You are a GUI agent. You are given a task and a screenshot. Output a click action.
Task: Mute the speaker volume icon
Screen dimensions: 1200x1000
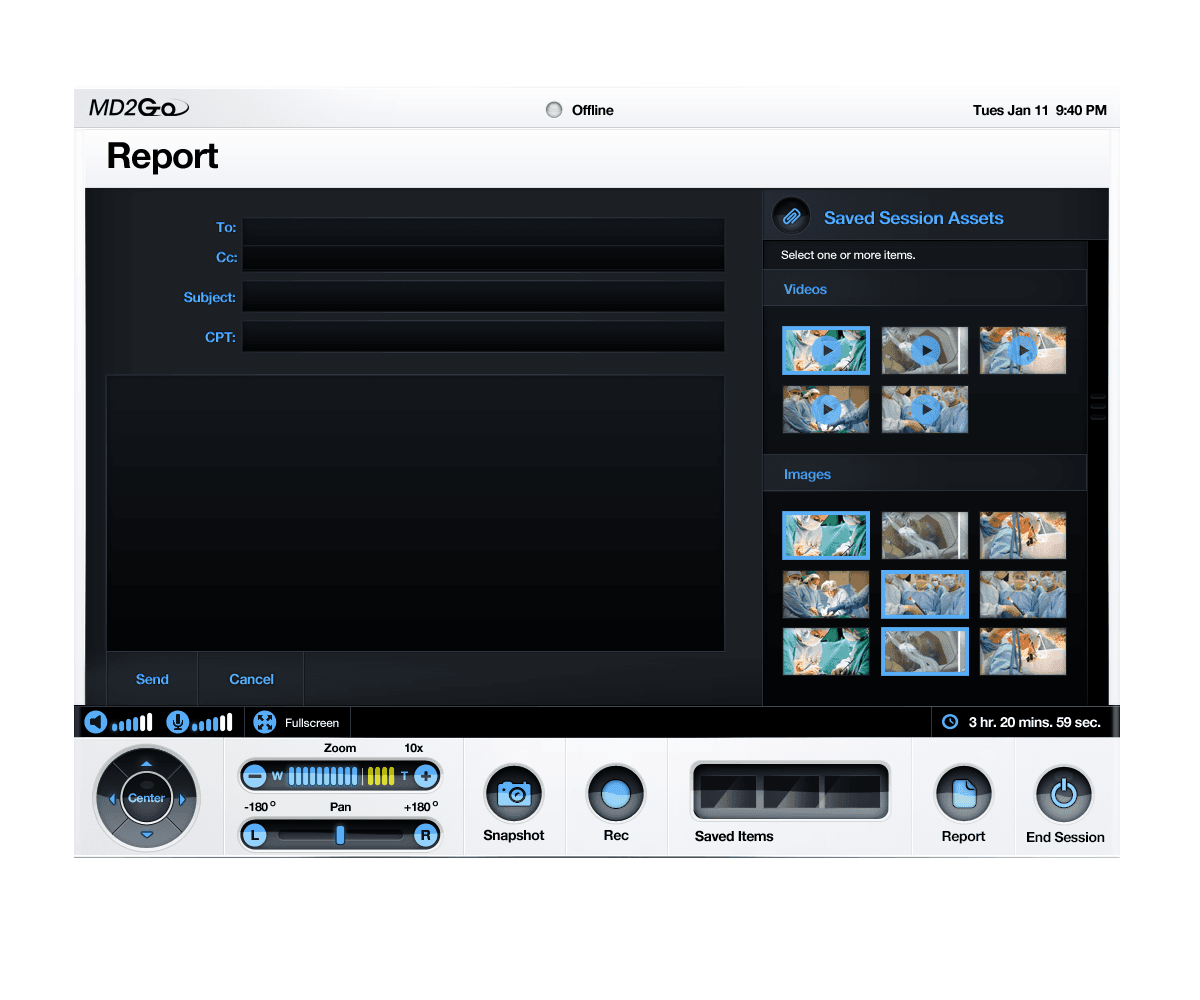pos(96,722)
